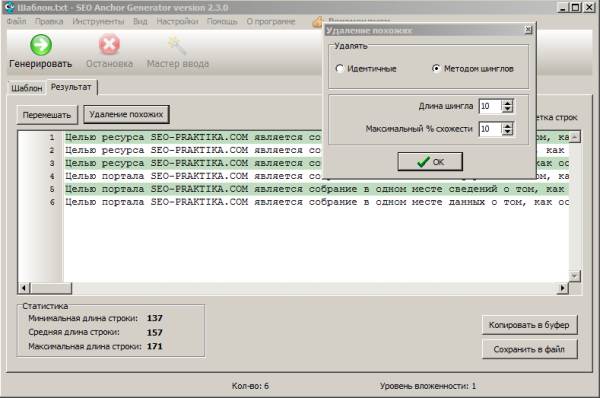Viewport: 600px width, 398px height.
Task: Close the Удаление похожих dialog
Action: pos(528,29)
